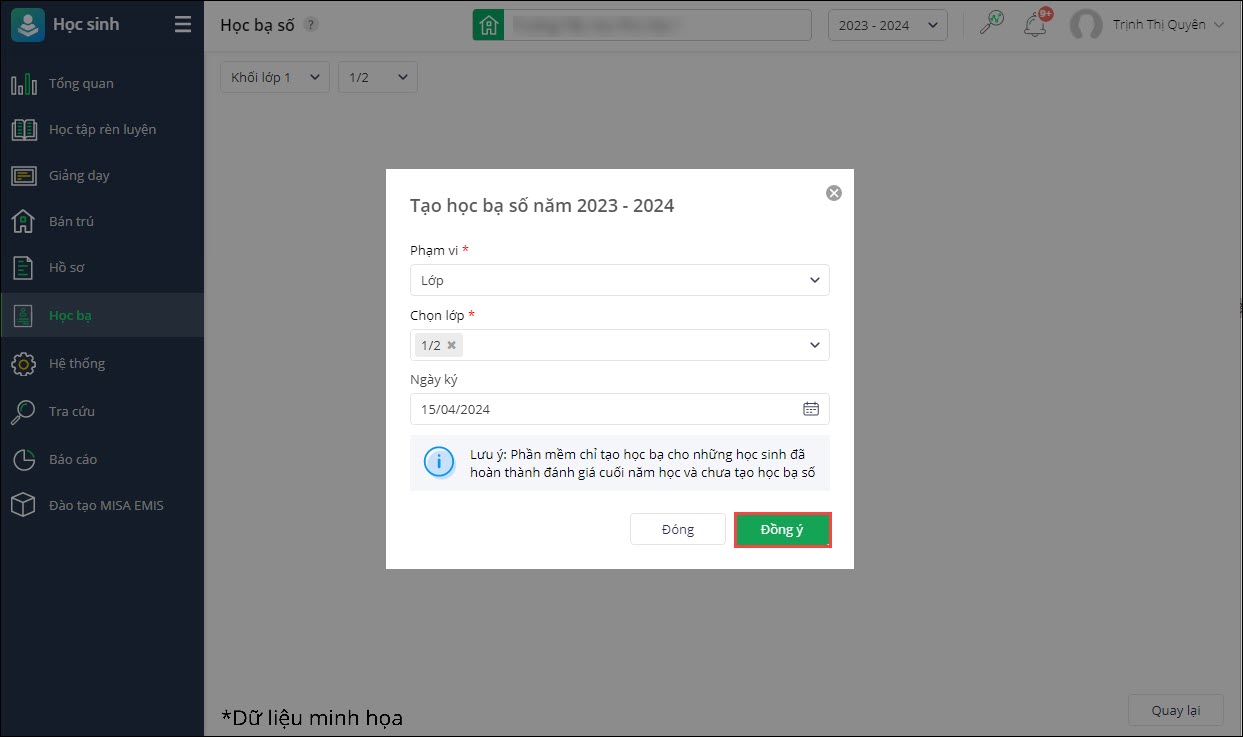The width and height of the screenshot is (1243, 737).
Task: Click the Bán trú house icon
Action: [24, 221]
